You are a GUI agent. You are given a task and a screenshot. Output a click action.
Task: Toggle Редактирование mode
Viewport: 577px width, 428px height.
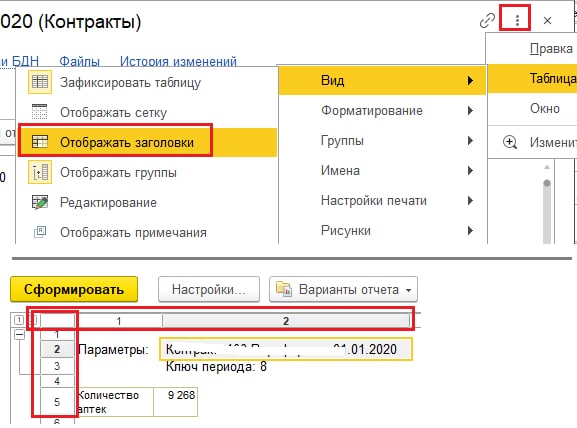(147, 202)
